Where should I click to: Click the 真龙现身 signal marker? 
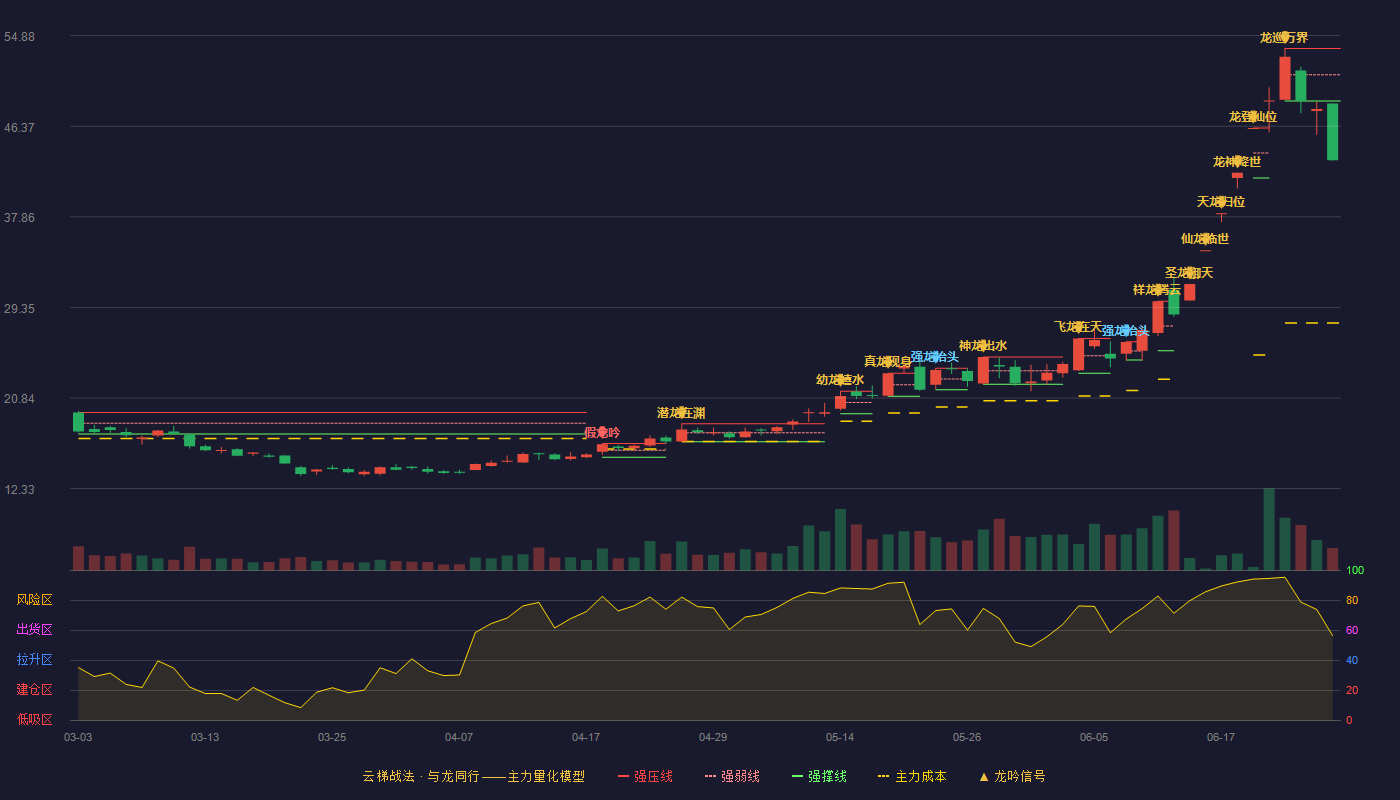click(888, 362)
